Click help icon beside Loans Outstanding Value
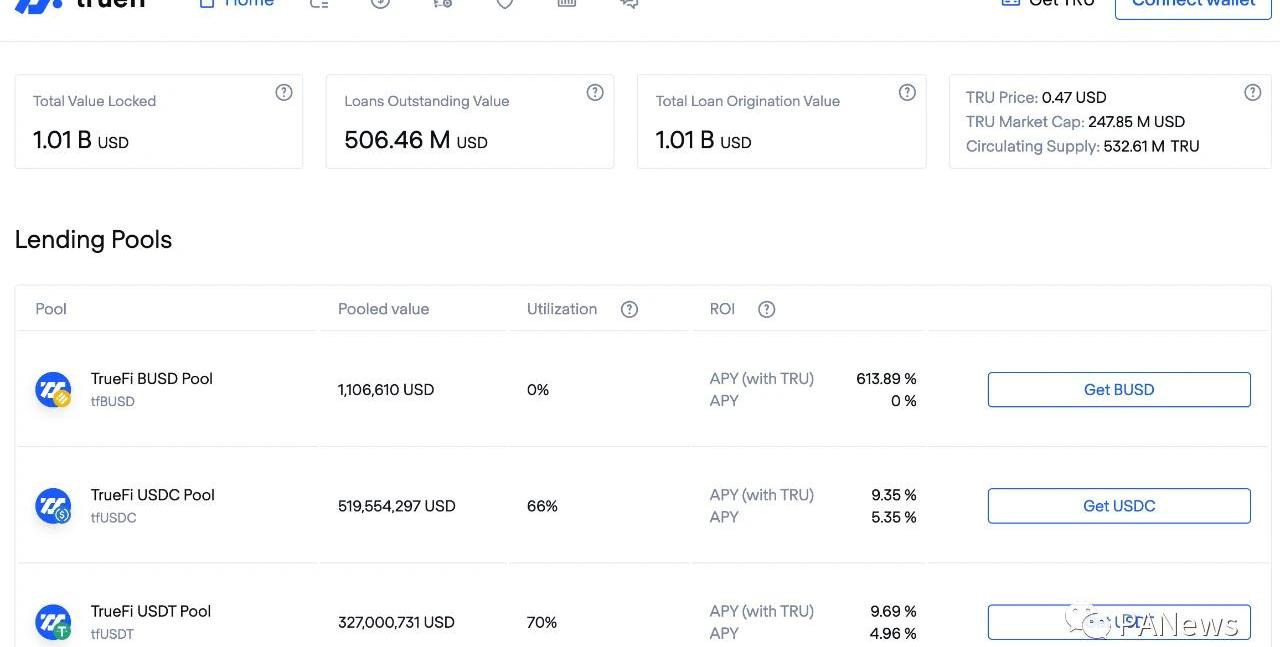 [x=595, y=93]
